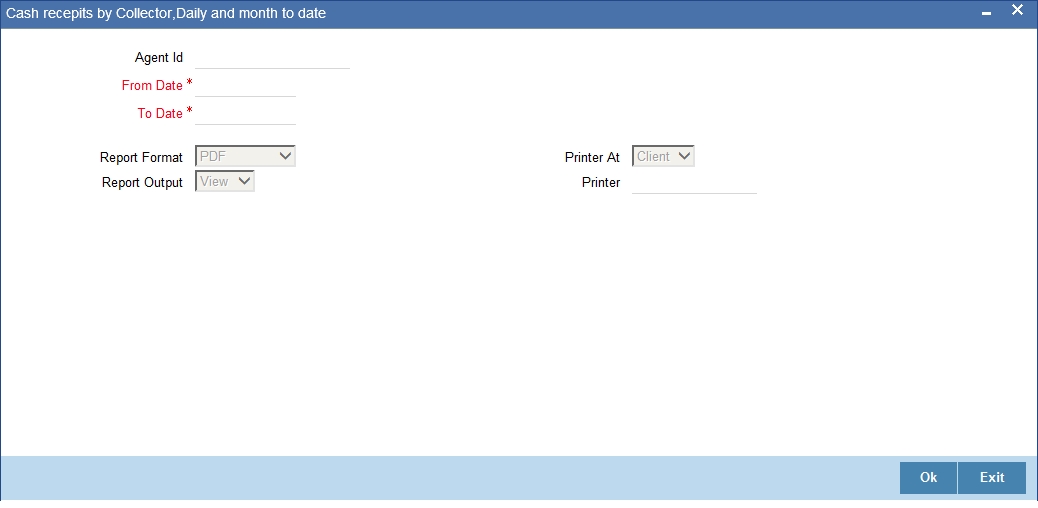Click the Agent Id input field
1038x508 pixels.
tap(272, 58)
